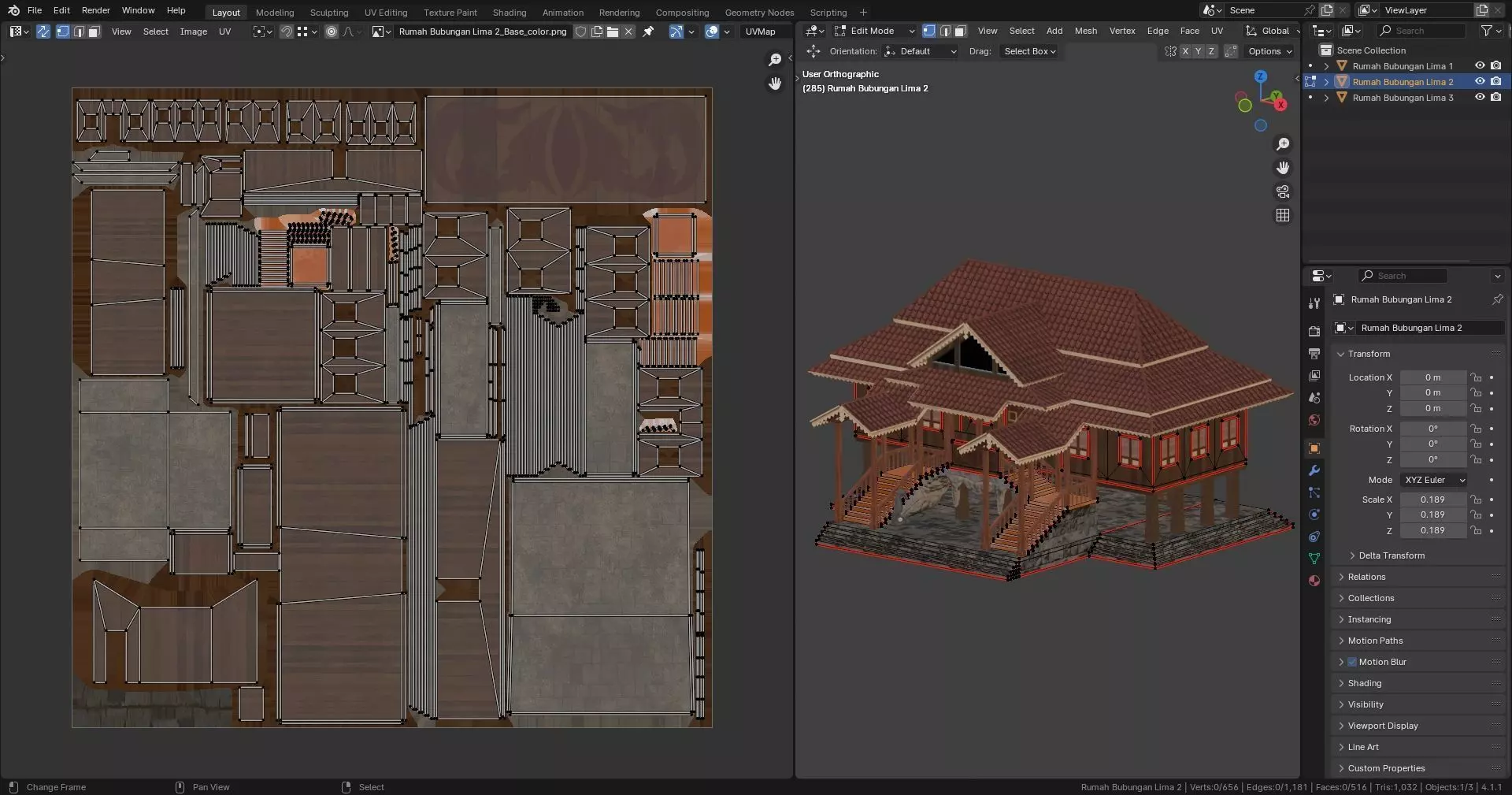1512x795 pixels.
Task: Open the Particles properties tab
Action: pos(1314,492)
